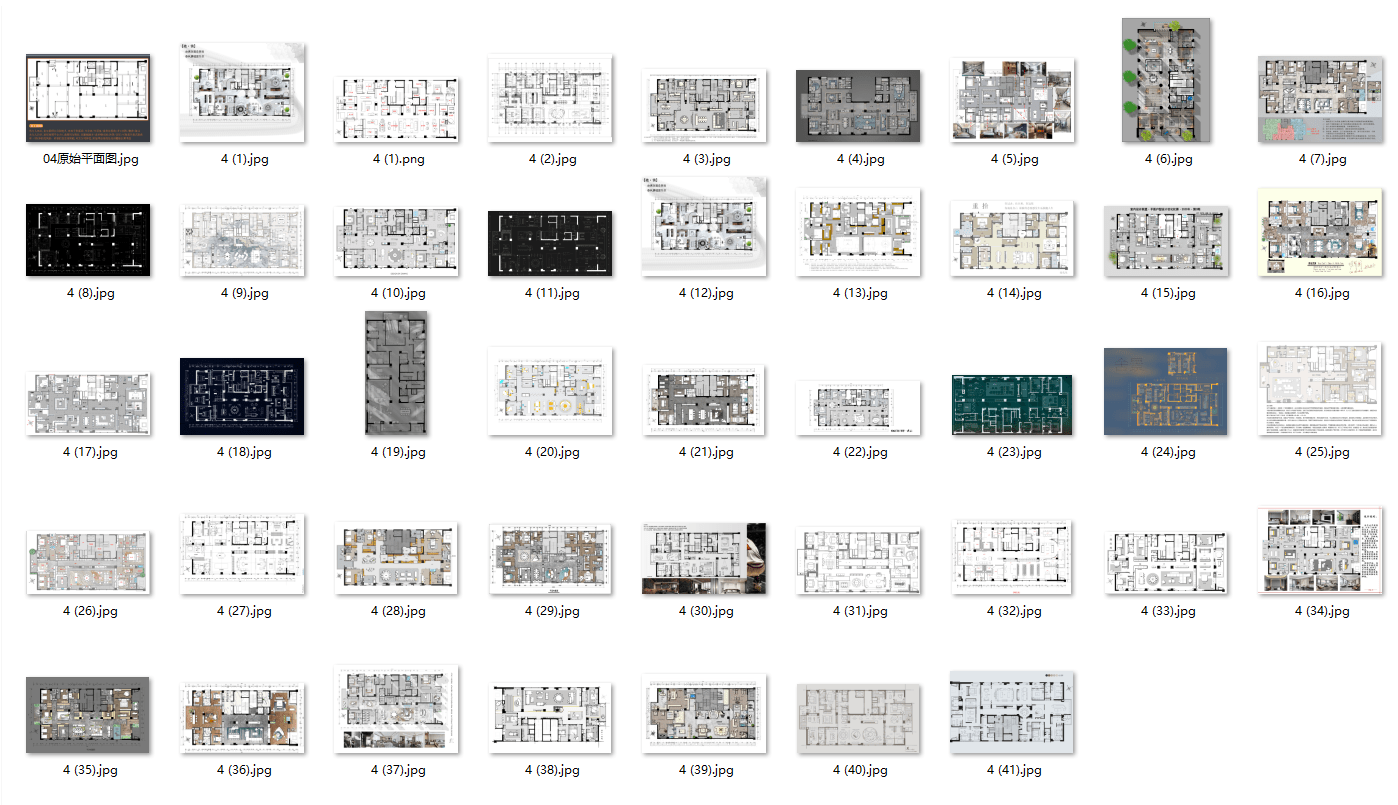Click the 4 (36).jpg wood floor thumbnail

pos(242,717)
